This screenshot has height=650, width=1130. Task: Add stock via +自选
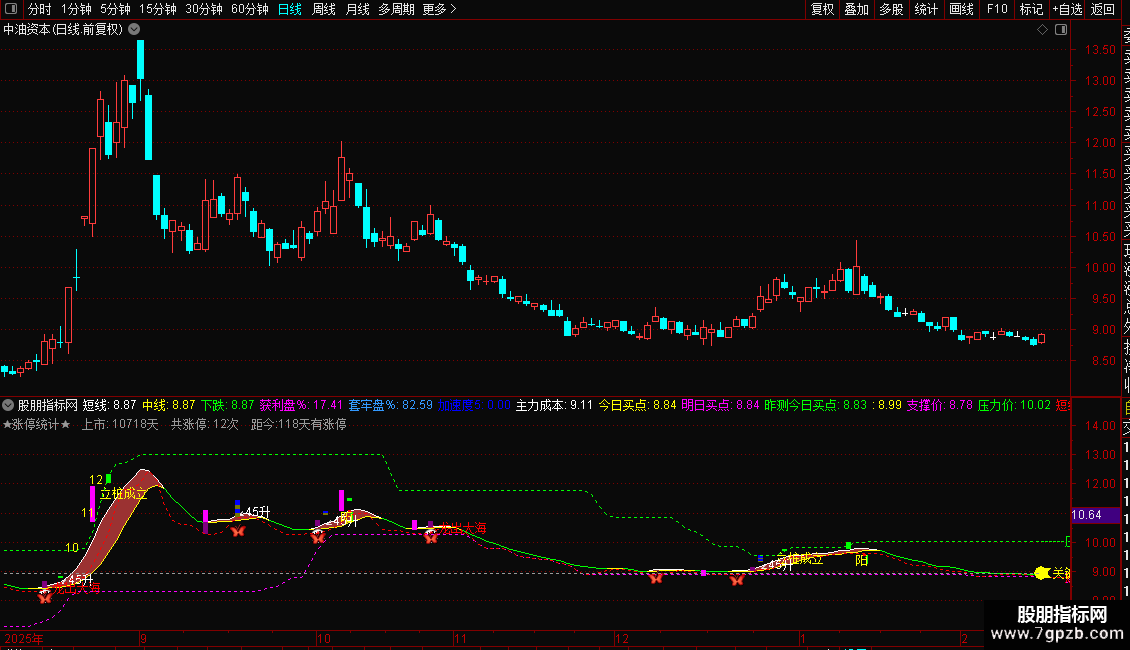[1067, 9]
